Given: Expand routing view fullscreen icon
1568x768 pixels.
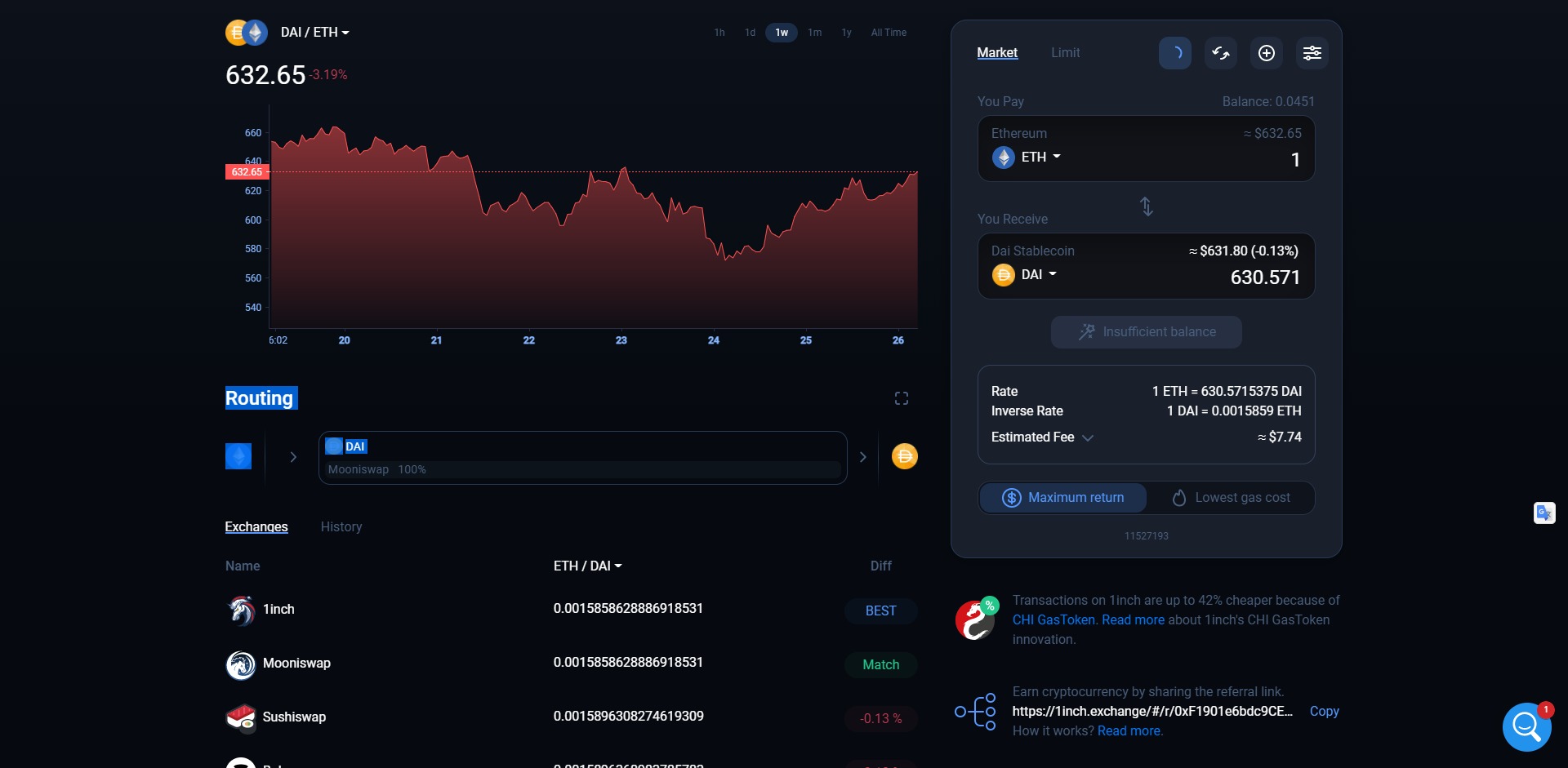Looking at the screenshot, I should point(902,398).
